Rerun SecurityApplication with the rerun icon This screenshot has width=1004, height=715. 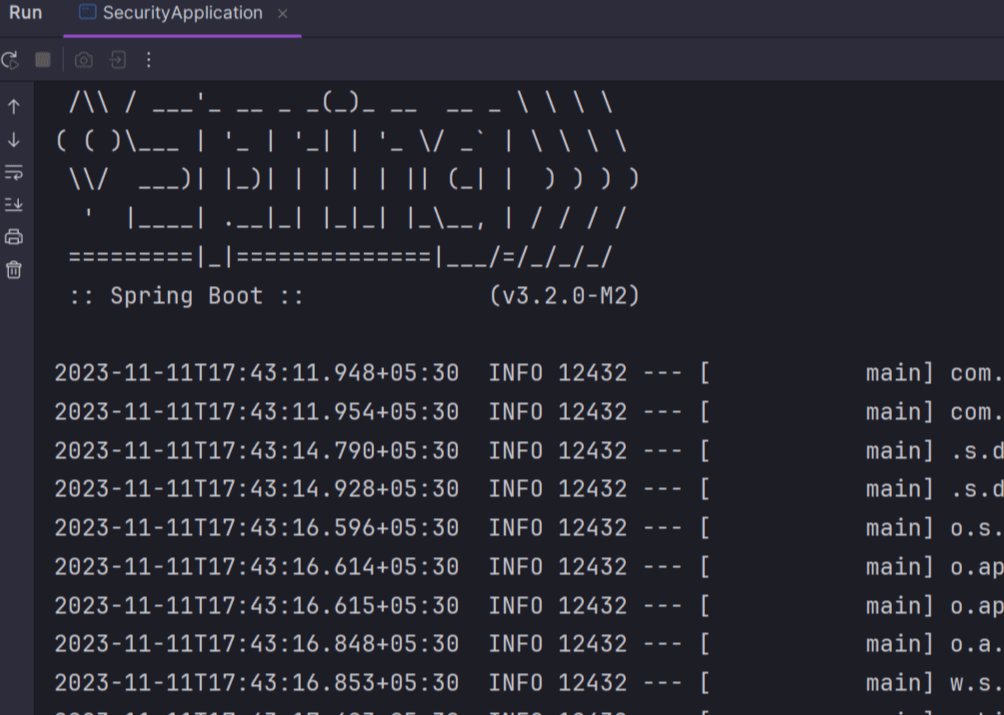(x=10, y=61)
